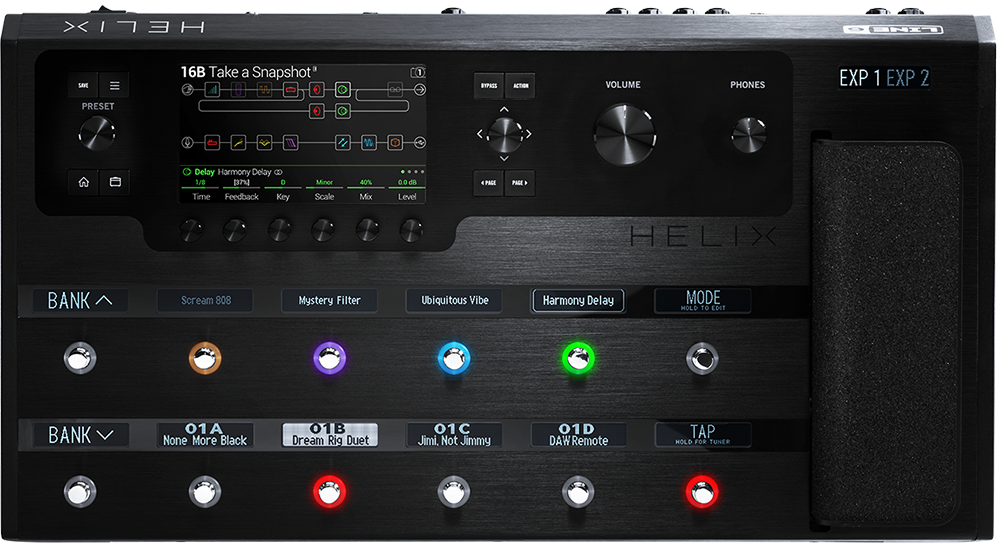The image size is (1000, 545).
Task: Click the joystick encoder
Action: point(504,134)
